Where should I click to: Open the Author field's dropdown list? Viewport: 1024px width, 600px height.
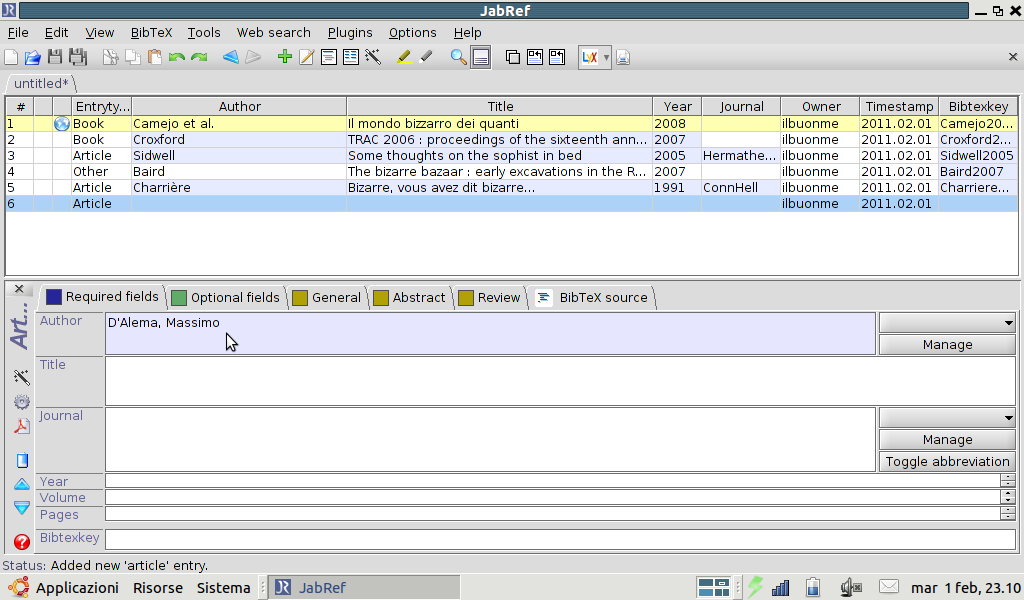pyautogui.click(x=947, y=323)
